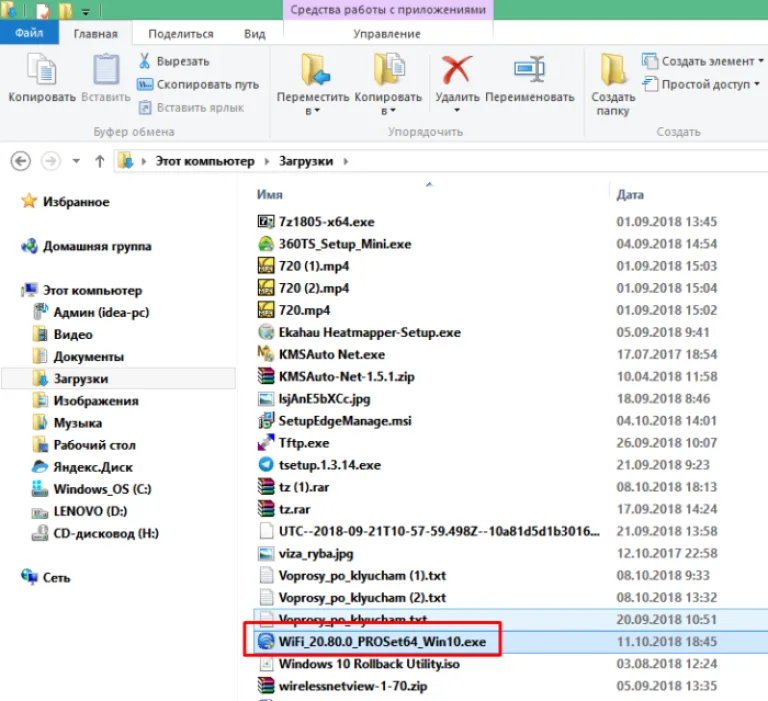
Task: Select Домашняя группа in the sidebar
Action: point(86,246)
